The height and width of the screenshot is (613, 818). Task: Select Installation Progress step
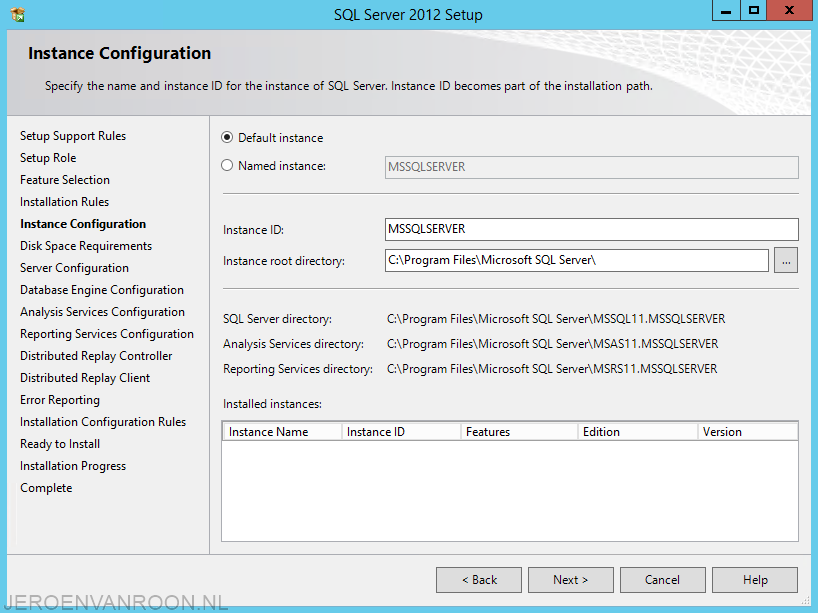pos(73,466)
